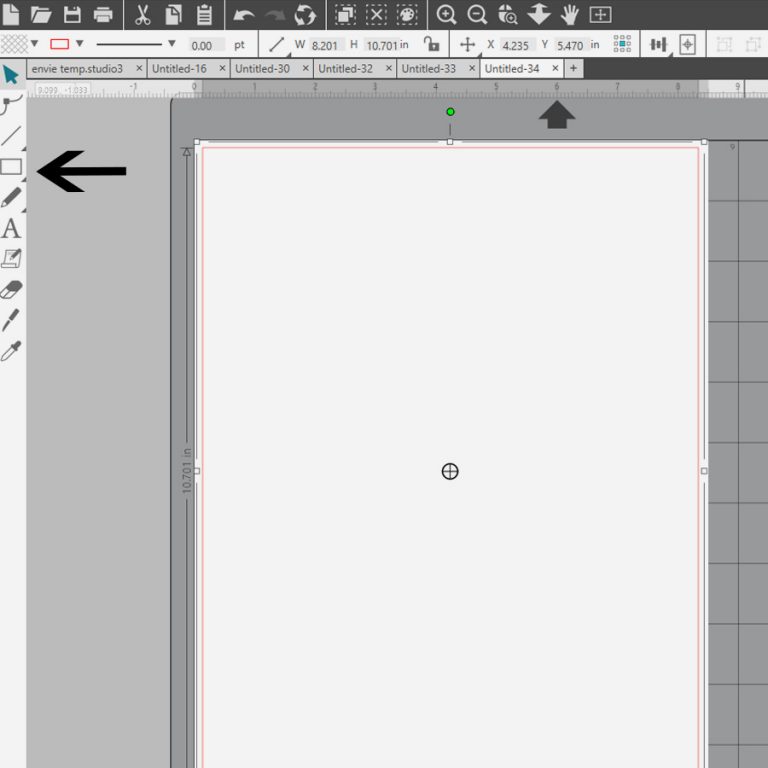This screenshot has height=768, width=768.
Task: Select the Knife tool
Action: coord(11,320)
